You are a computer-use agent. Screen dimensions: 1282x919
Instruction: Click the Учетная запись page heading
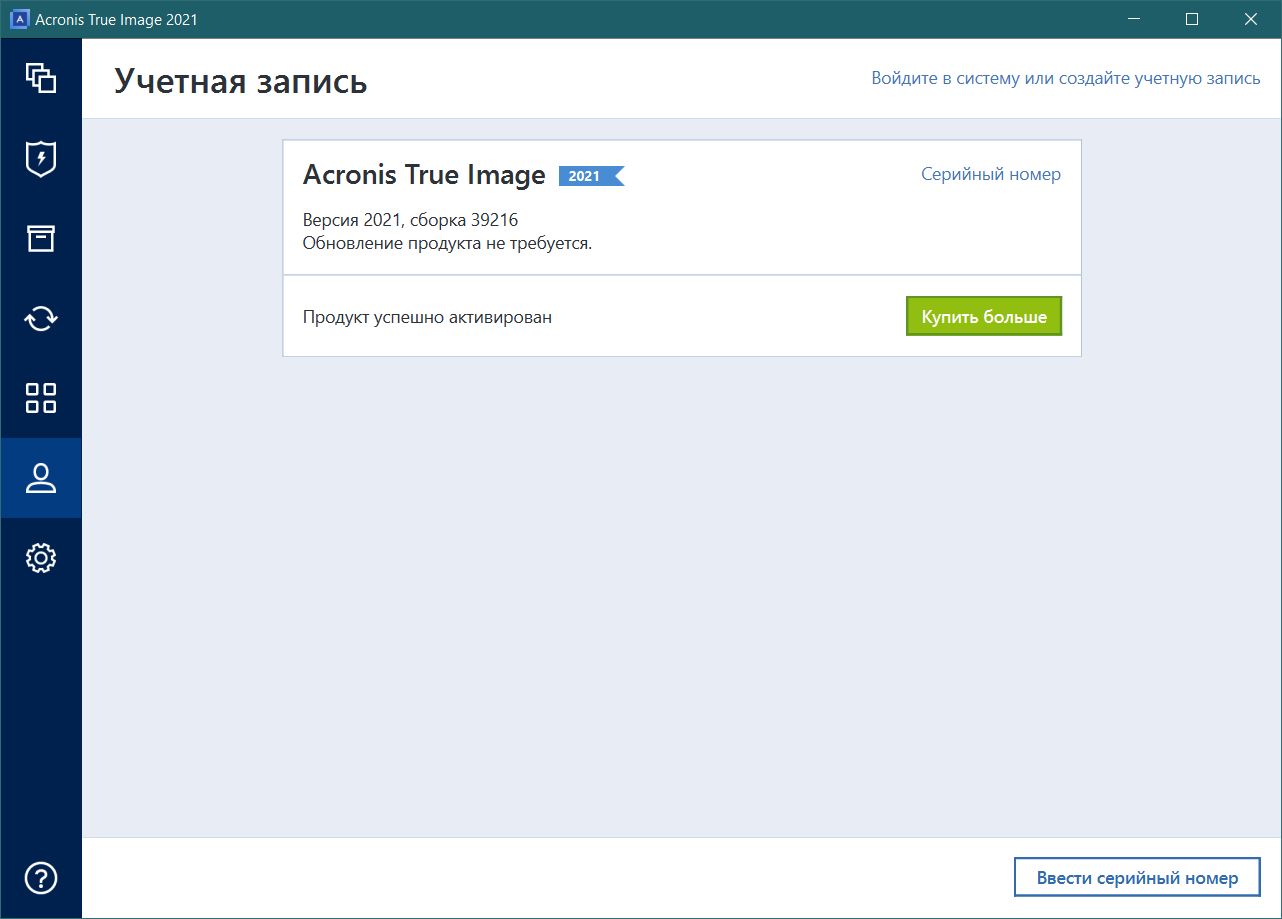[x=240, y=81]
